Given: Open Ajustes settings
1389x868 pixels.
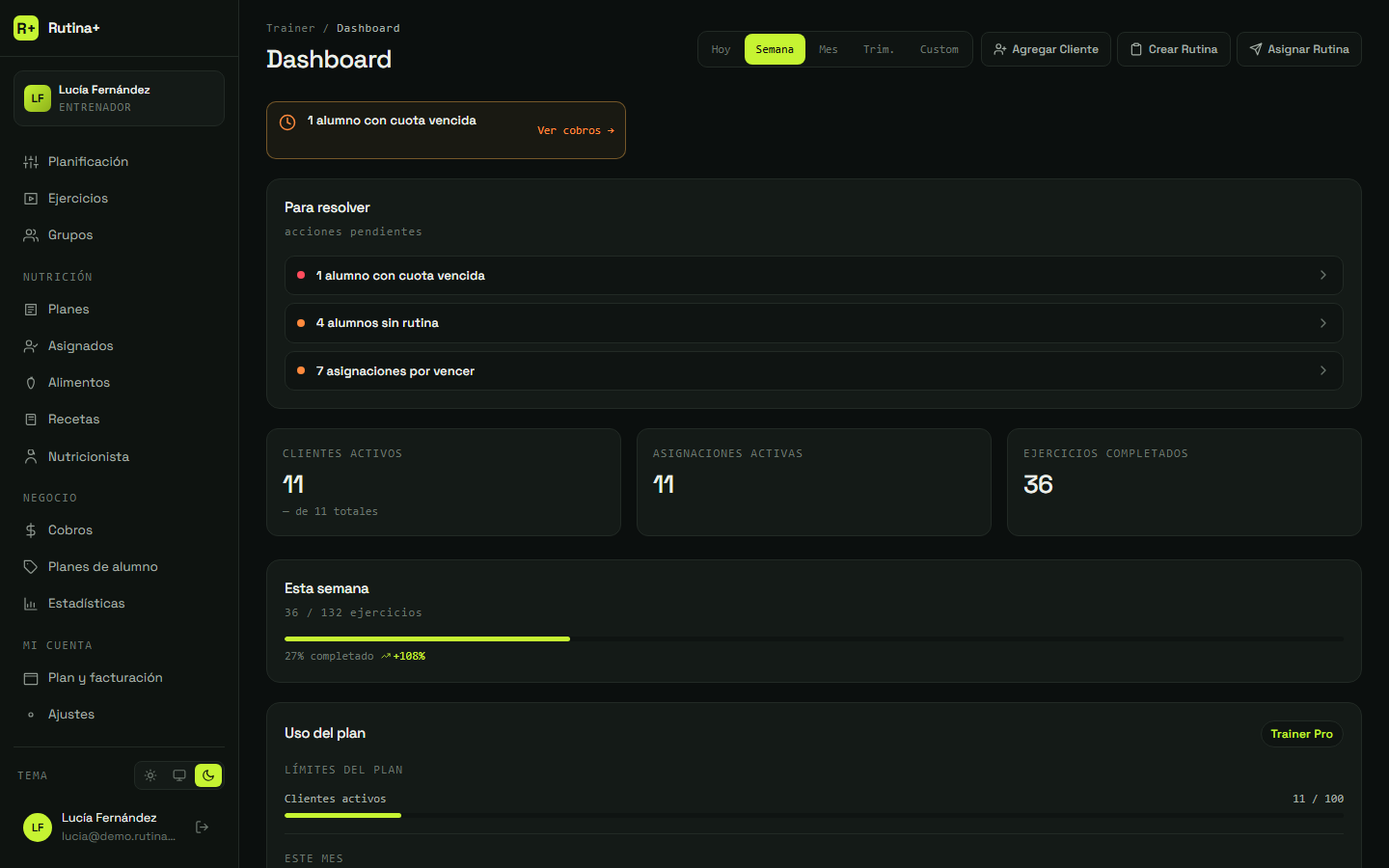Looking at the screenshot, I should click(x=119, y=715).
